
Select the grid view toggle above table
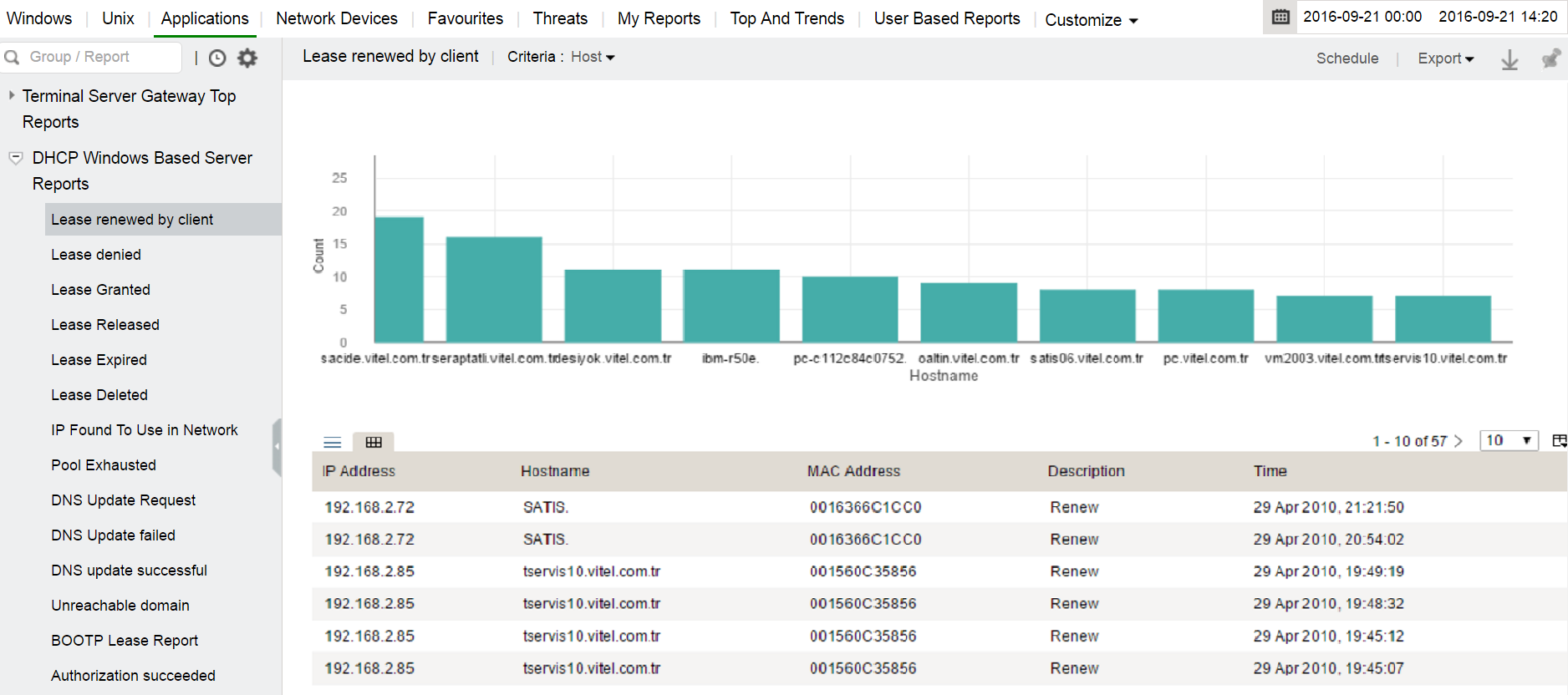click(374, 442)
